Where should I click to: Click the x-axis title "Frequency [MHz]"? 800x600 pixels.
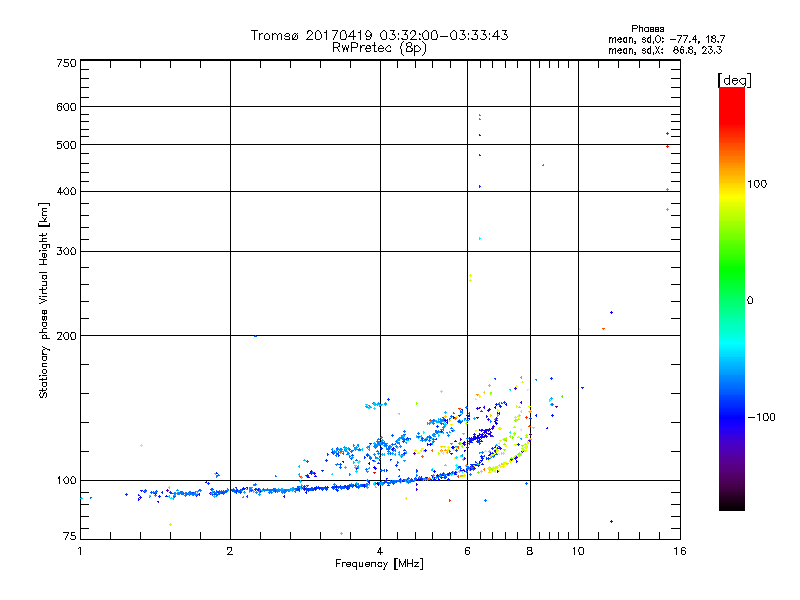[379, 564]
